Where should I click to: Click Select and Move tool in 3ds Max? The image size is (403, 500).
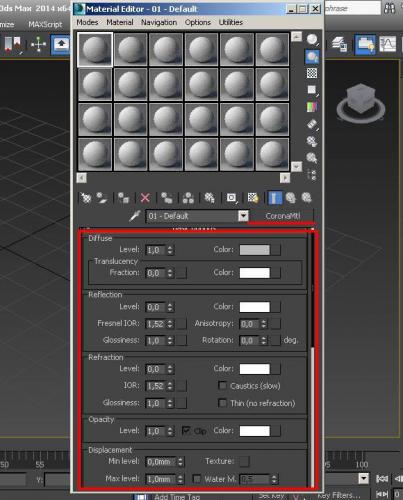pos(38,44)
